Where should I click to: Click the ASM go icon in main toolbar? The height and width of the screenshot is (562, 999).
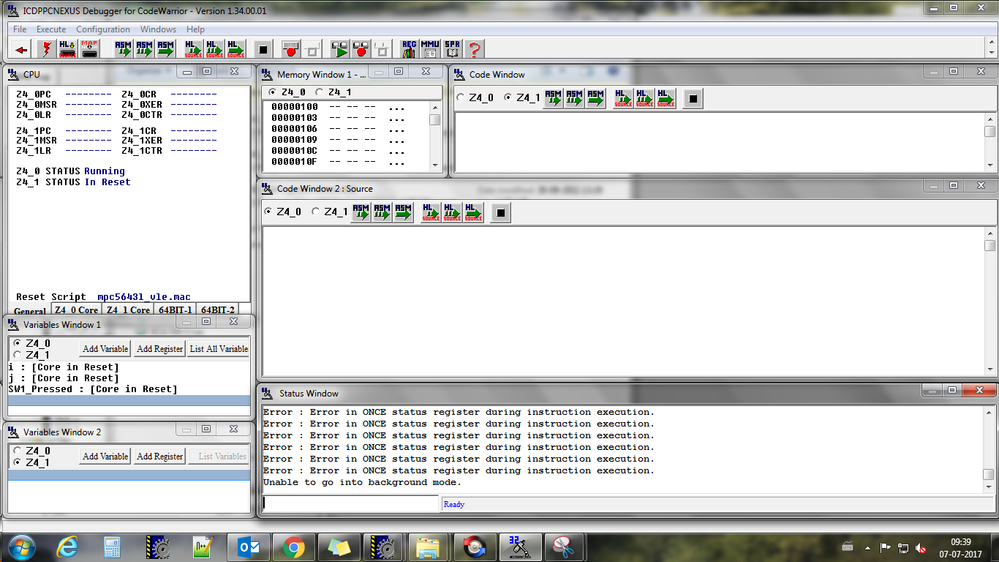point(166,49)
